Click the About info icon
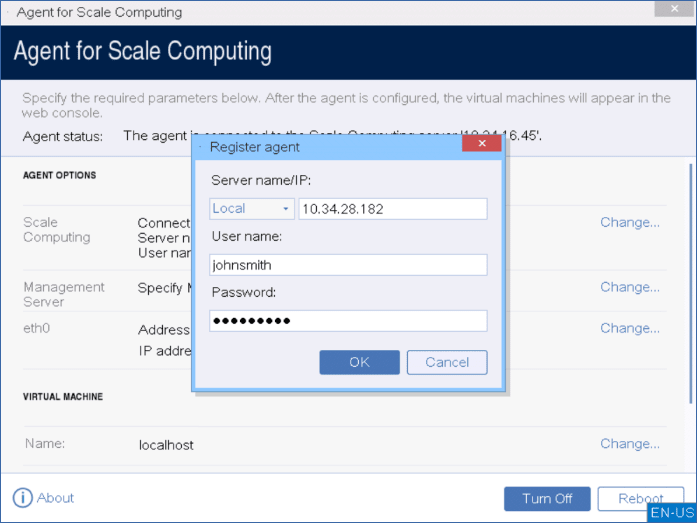Viewport: 697px width, 523px height. click(22, 498)
